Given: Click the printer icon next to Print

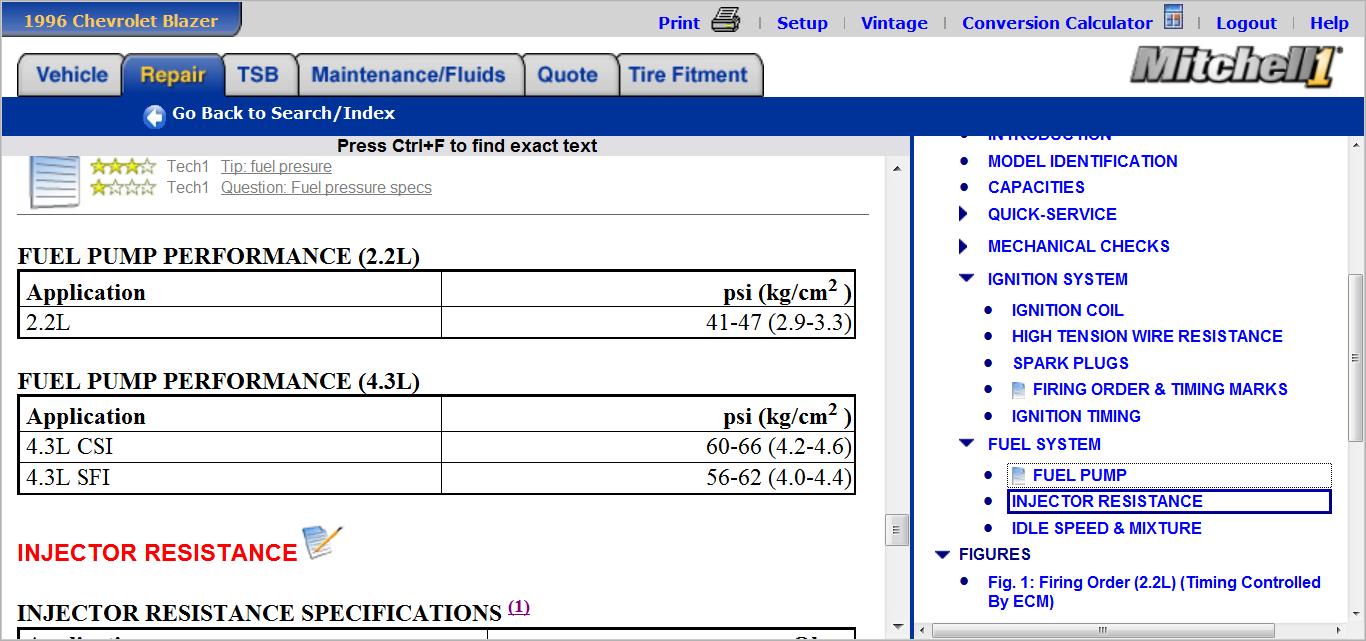Looking at the screenshot, I should 726,19.
